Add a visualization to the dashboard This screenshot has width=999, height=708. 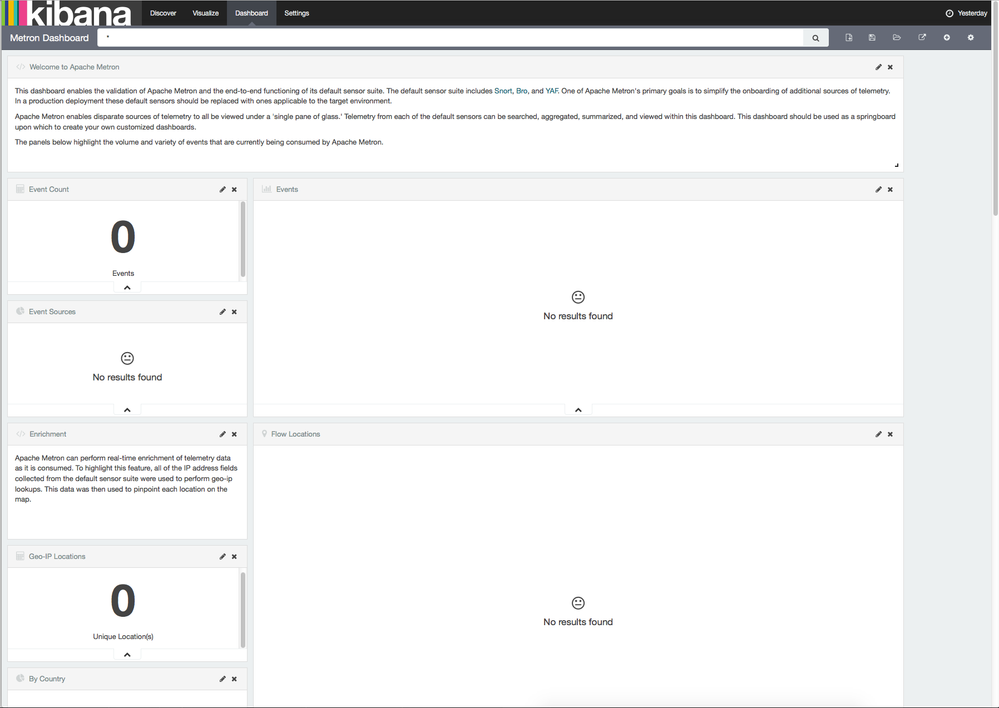coord(946,37)
